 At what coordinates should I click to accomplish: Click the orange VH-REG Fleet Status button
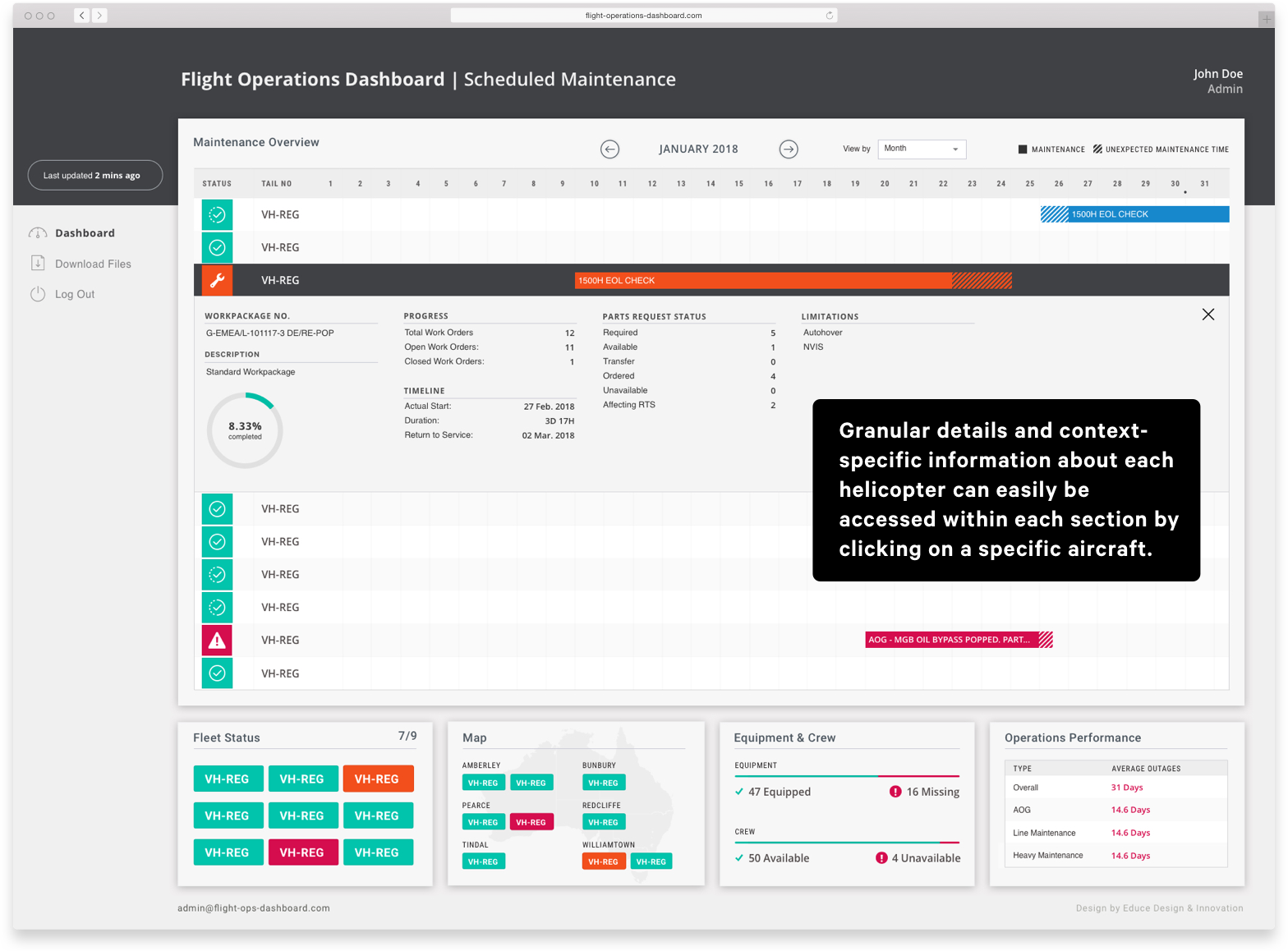tap(377, 779)
